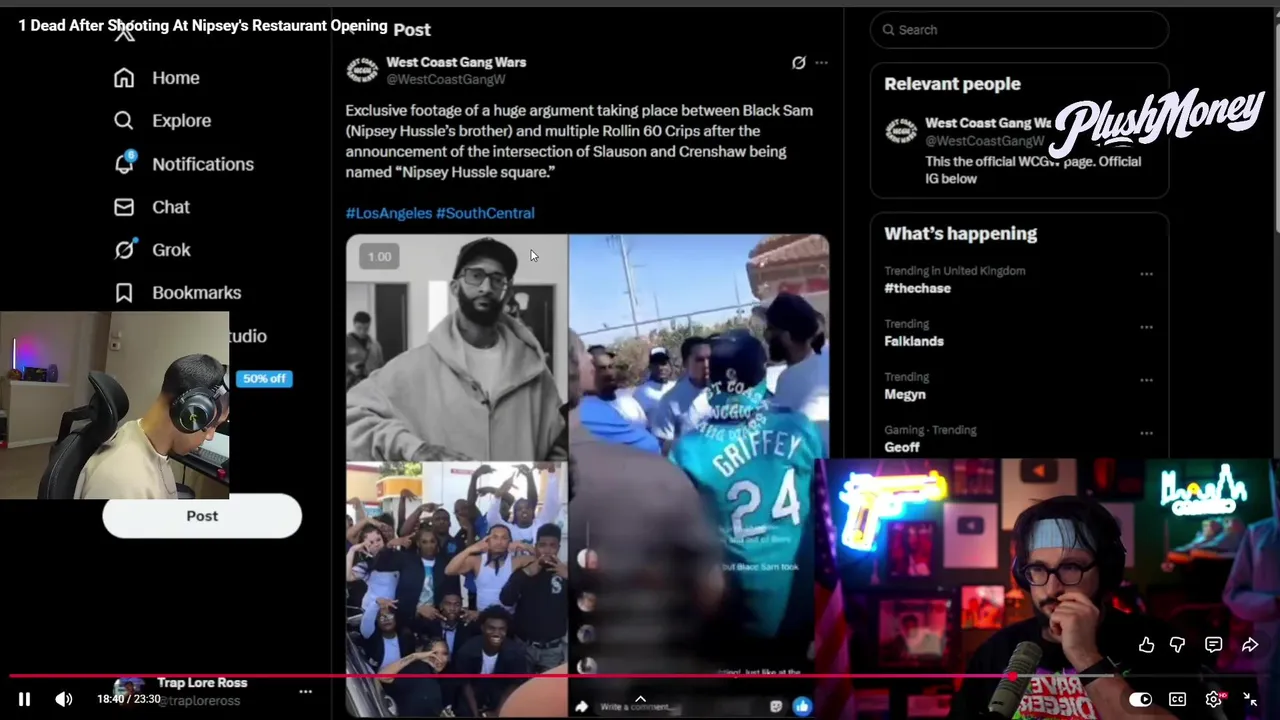Click the Grok icon on the post
This screenshot has width=1280, height=720.
click(x=798, y=62)
